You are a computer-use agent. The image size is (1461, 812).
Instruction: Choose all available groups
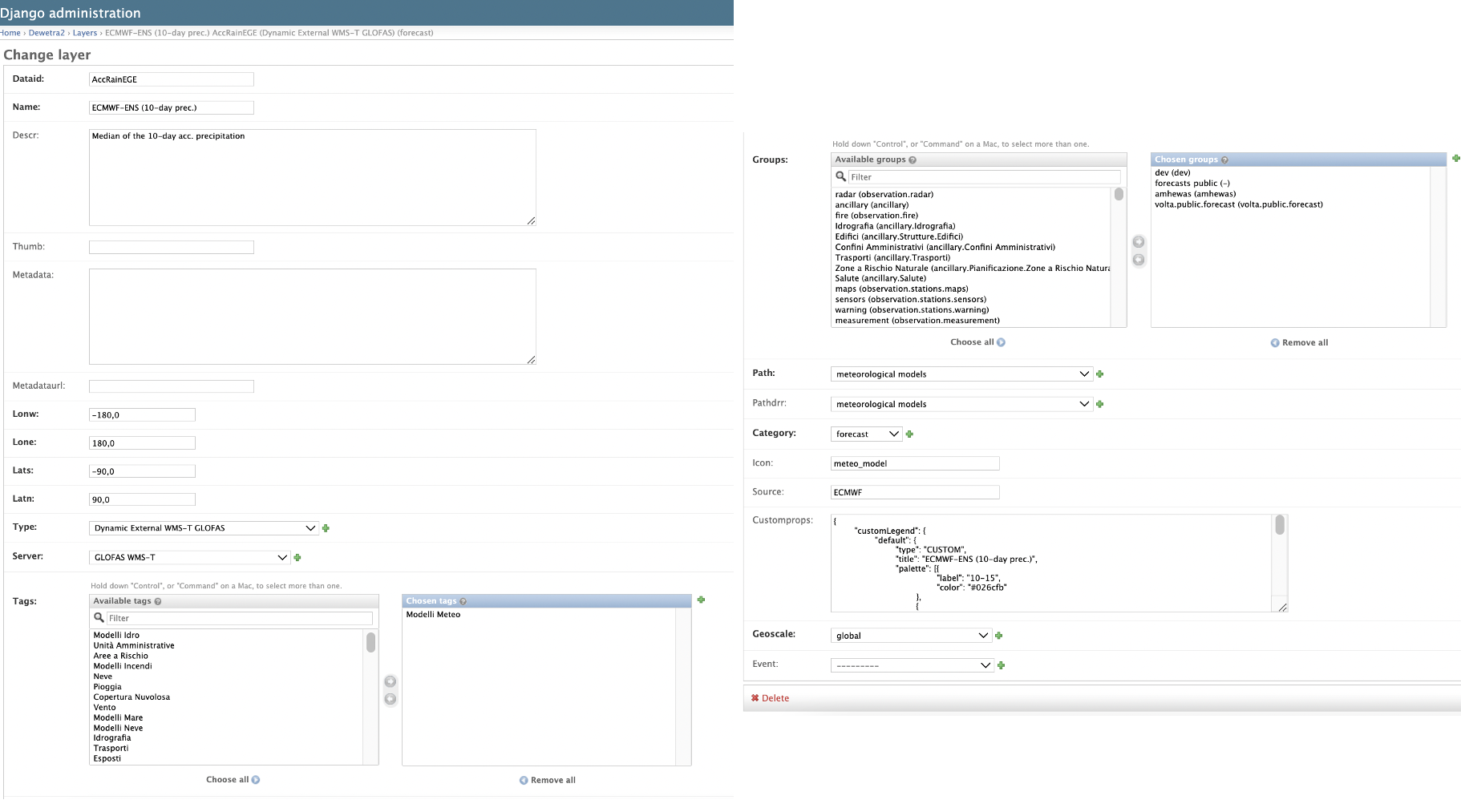[977, 342]
